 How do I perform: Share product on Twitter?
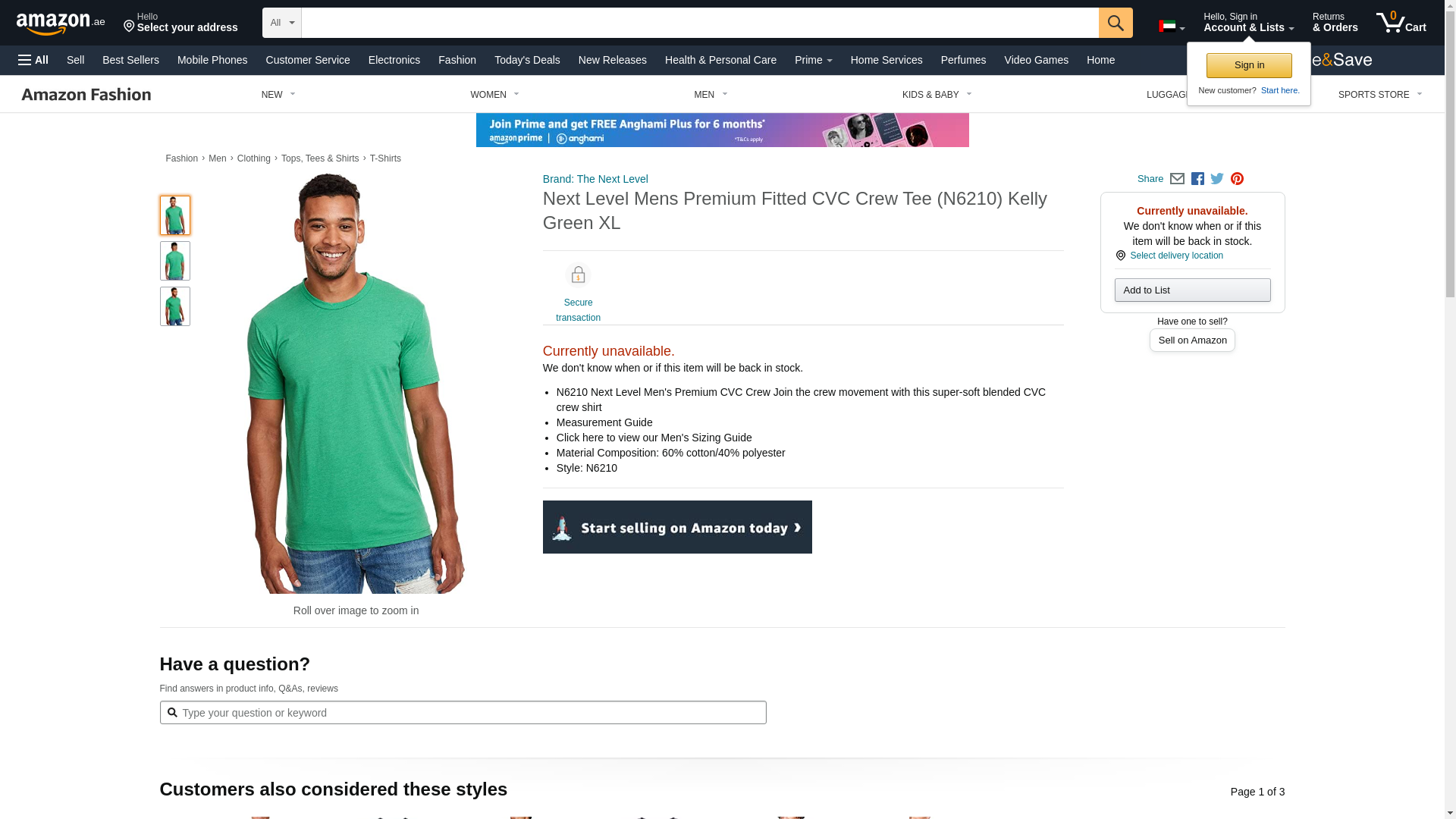(1217, 179)
